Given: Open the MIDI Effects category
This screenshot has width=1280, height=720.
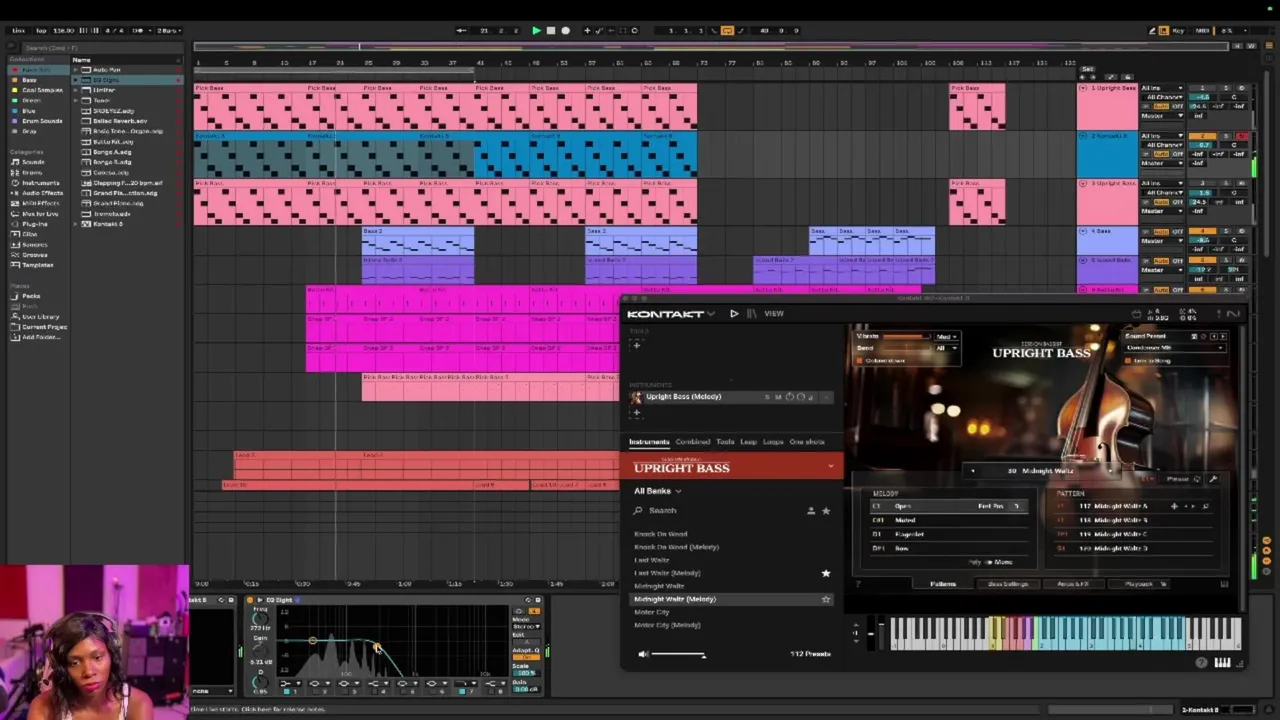Looking at the screenshot, I should (40, 204).
